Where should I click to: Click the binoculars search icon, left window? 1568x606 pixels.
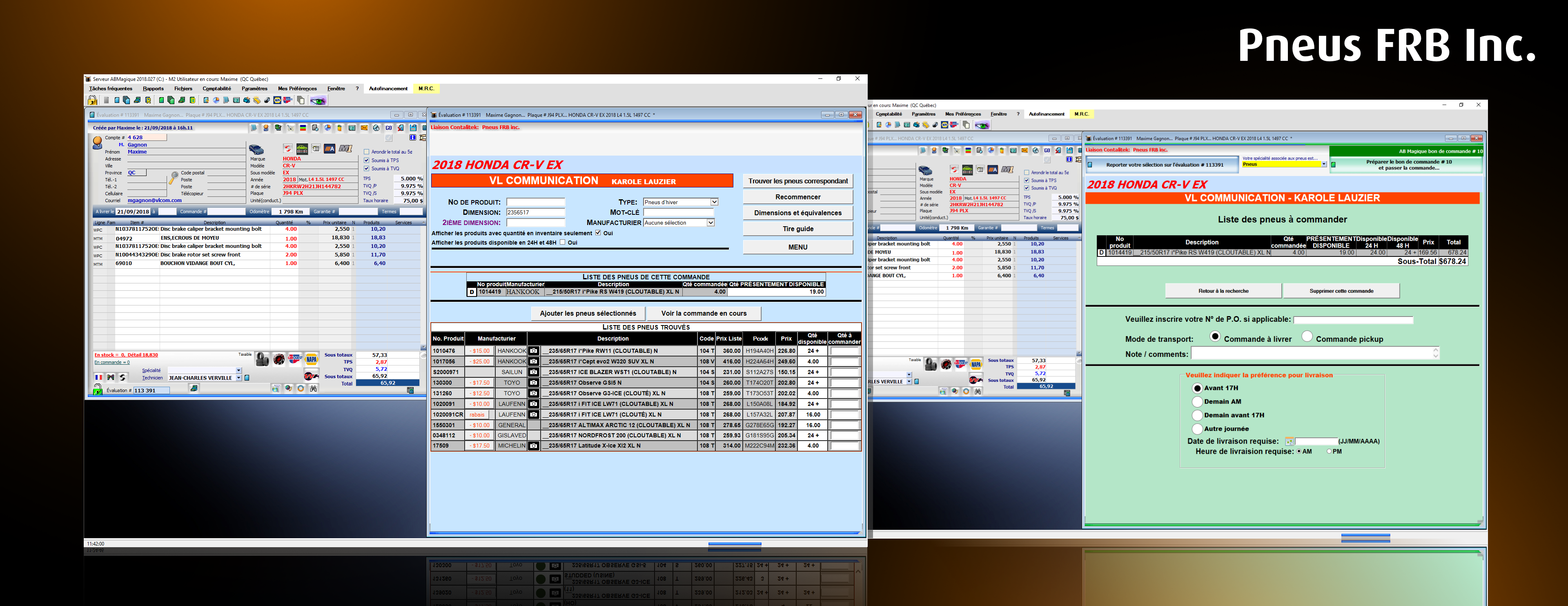[313, 389]
